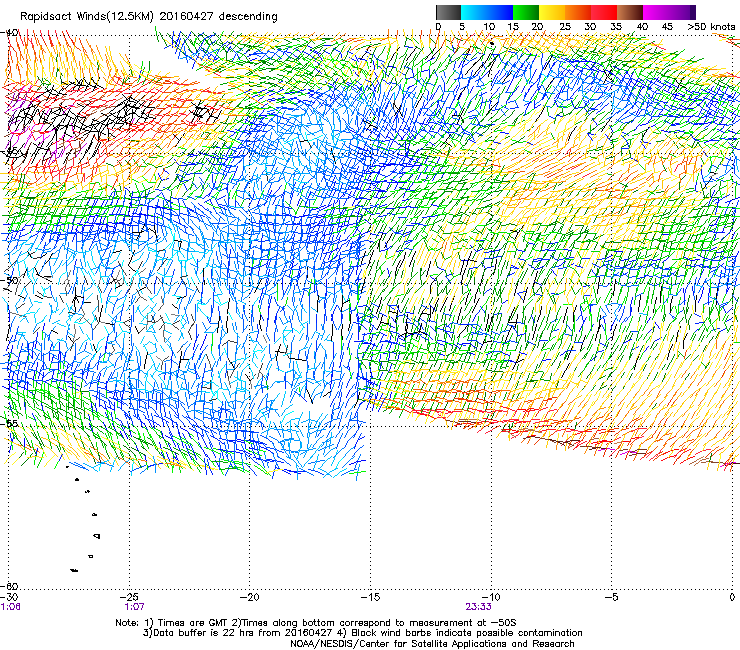This screenshot has height=650, width=740.
Task: Click the 0 longitude axis label
Action: pos(732,597)
